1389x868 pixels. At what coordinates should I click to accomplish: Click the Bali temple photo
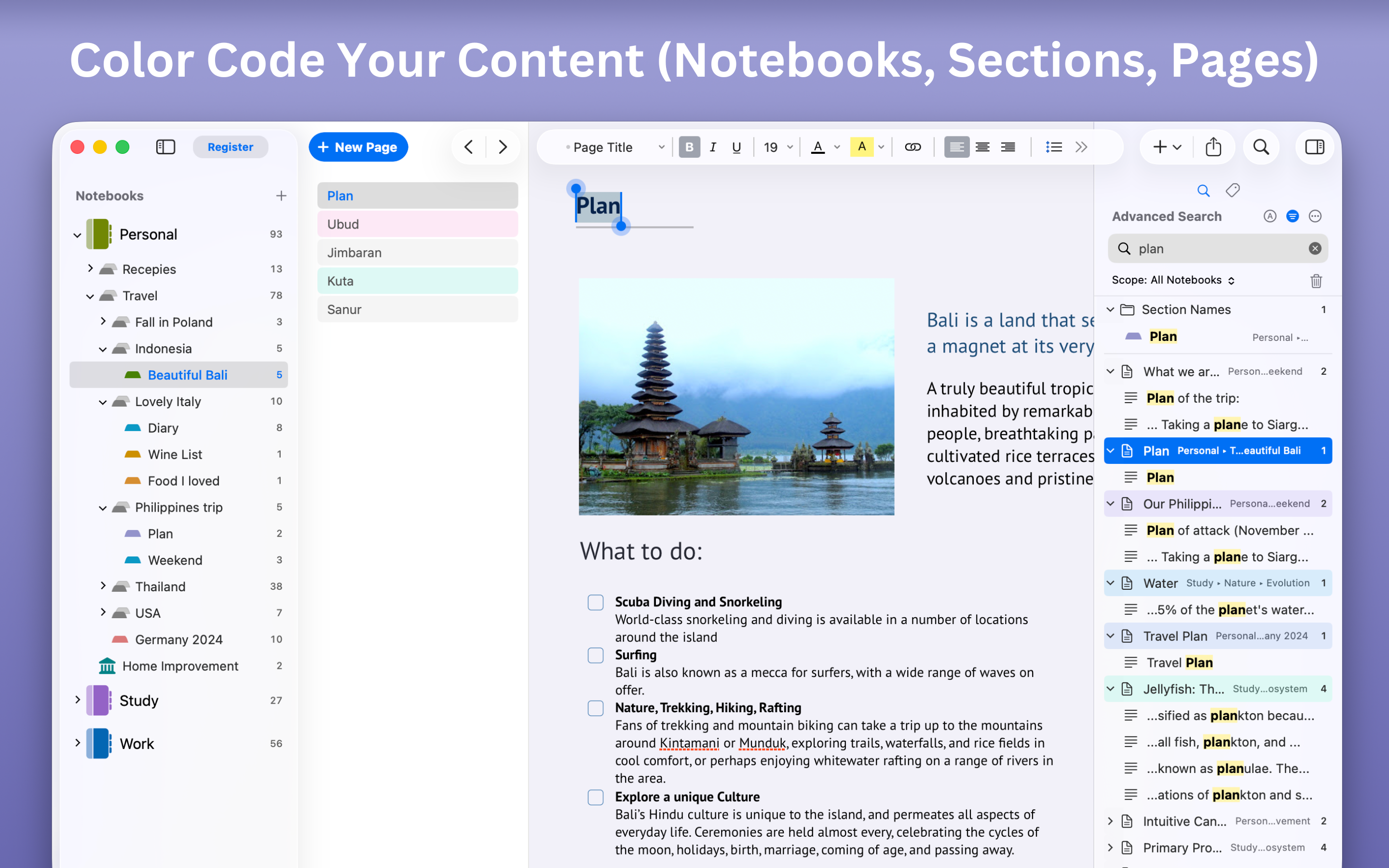click(736, 397)
